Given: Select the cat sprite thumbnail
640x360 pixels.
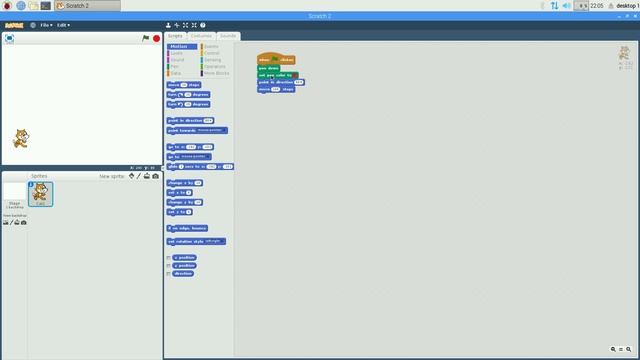Looking at the screenshot, I should coord(40,194).
